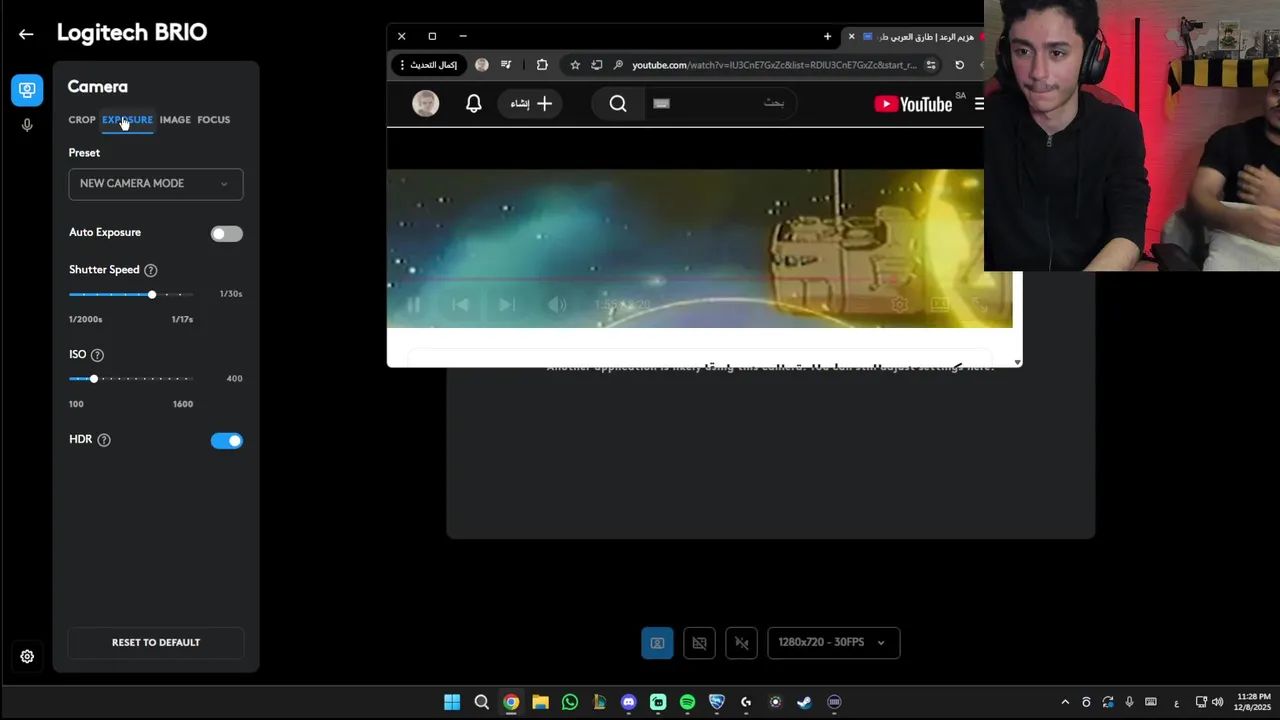Image resolution: width=1280 pixels, height=720 pixels.
Task: Open the Camera section in the sidebar
Action: 27,90
